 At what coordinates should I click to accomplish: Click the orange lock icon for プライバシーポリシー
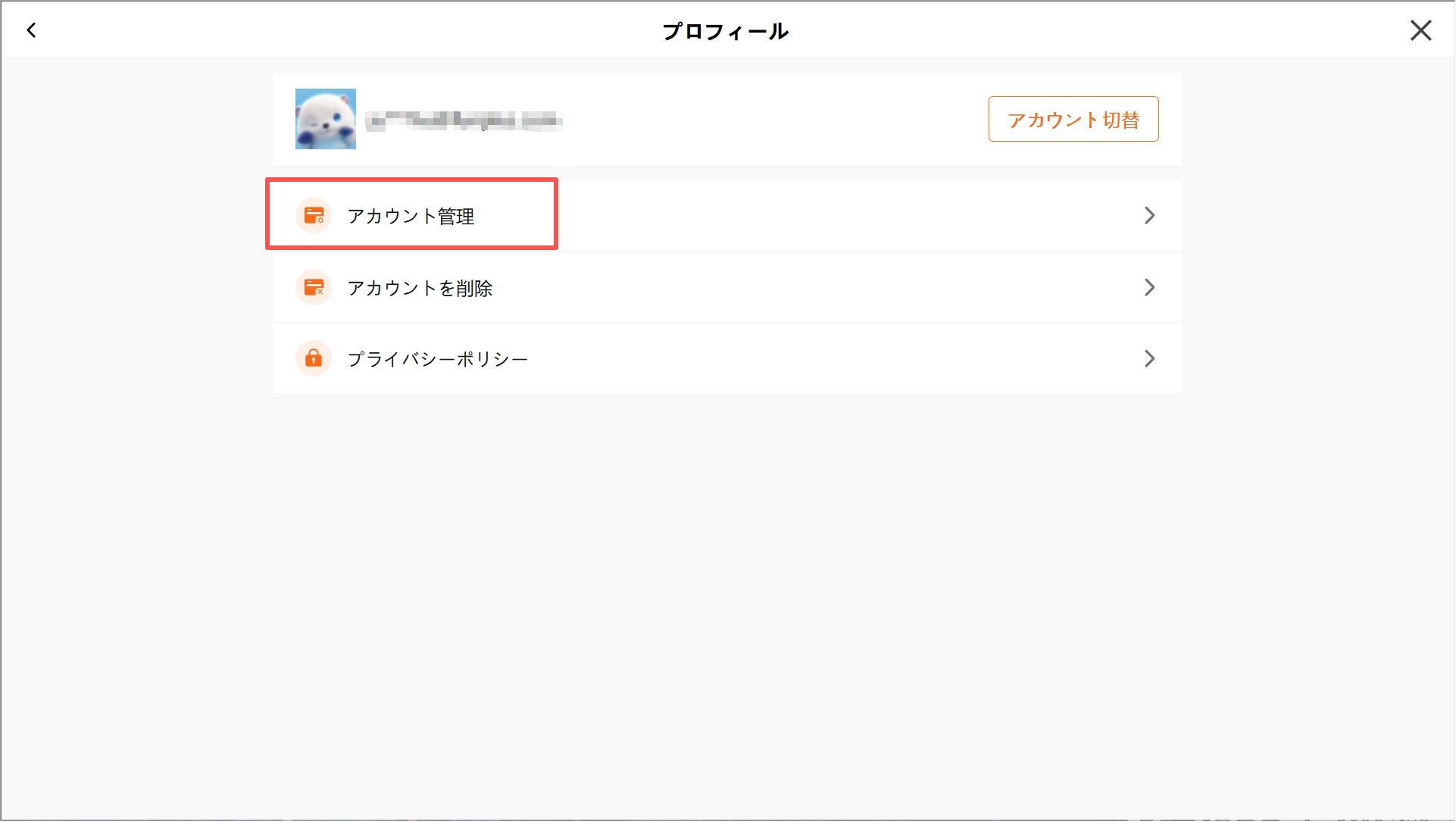[x=314, y=358]
